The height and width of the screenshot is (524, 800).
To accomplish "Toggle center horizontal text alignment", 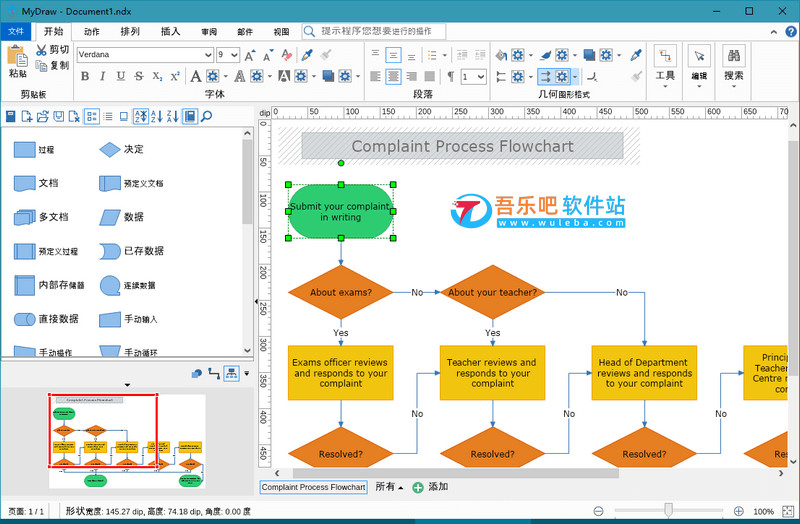I will (393, 77).
